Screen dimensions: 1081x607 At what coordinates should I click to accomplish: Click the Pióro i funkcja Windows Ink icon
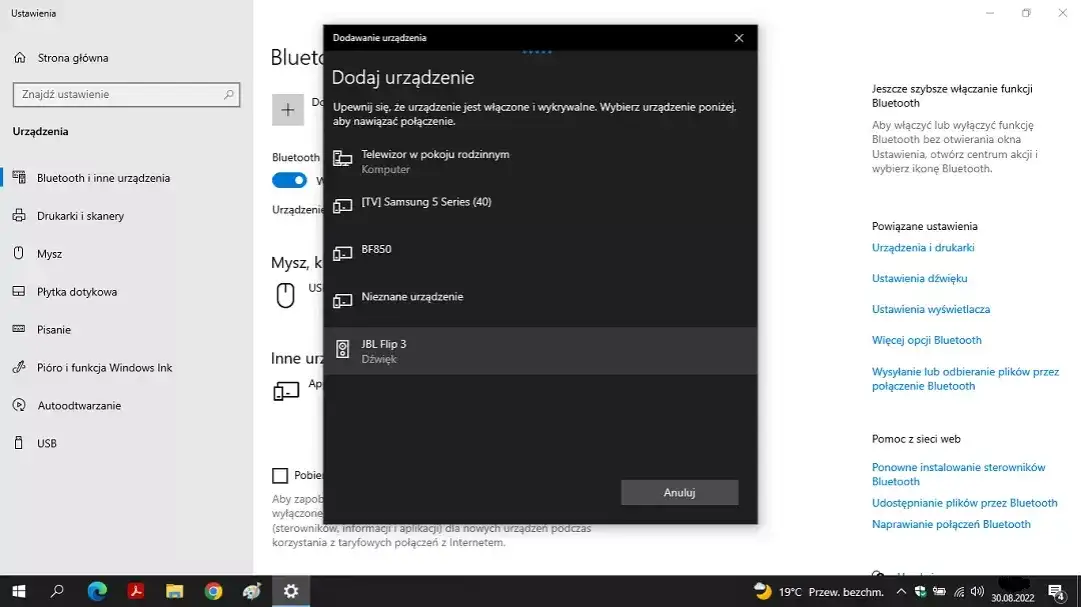pyautogui.click(x=21, y=367)
